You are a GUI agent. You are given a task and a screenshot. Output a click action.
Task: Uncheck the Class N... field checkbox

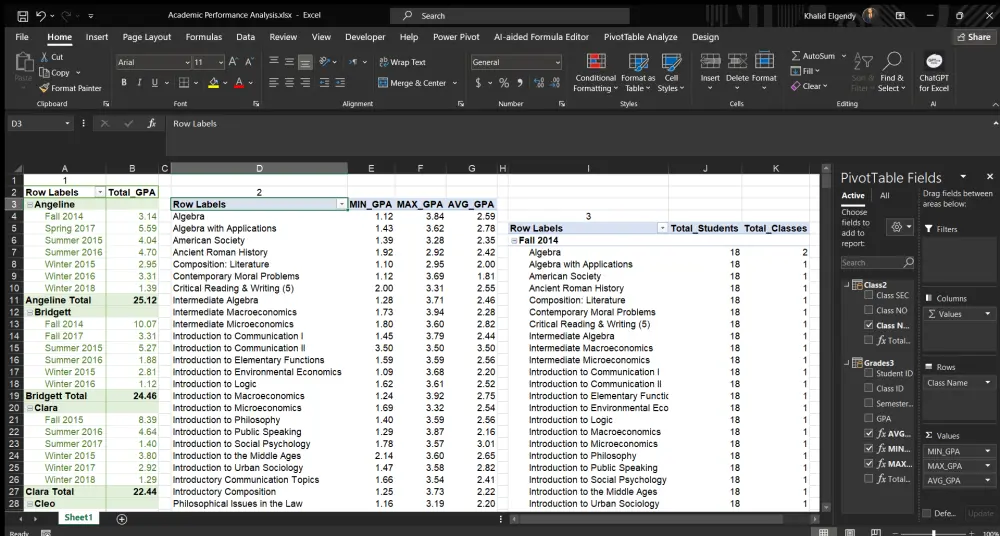click(868, 325)
